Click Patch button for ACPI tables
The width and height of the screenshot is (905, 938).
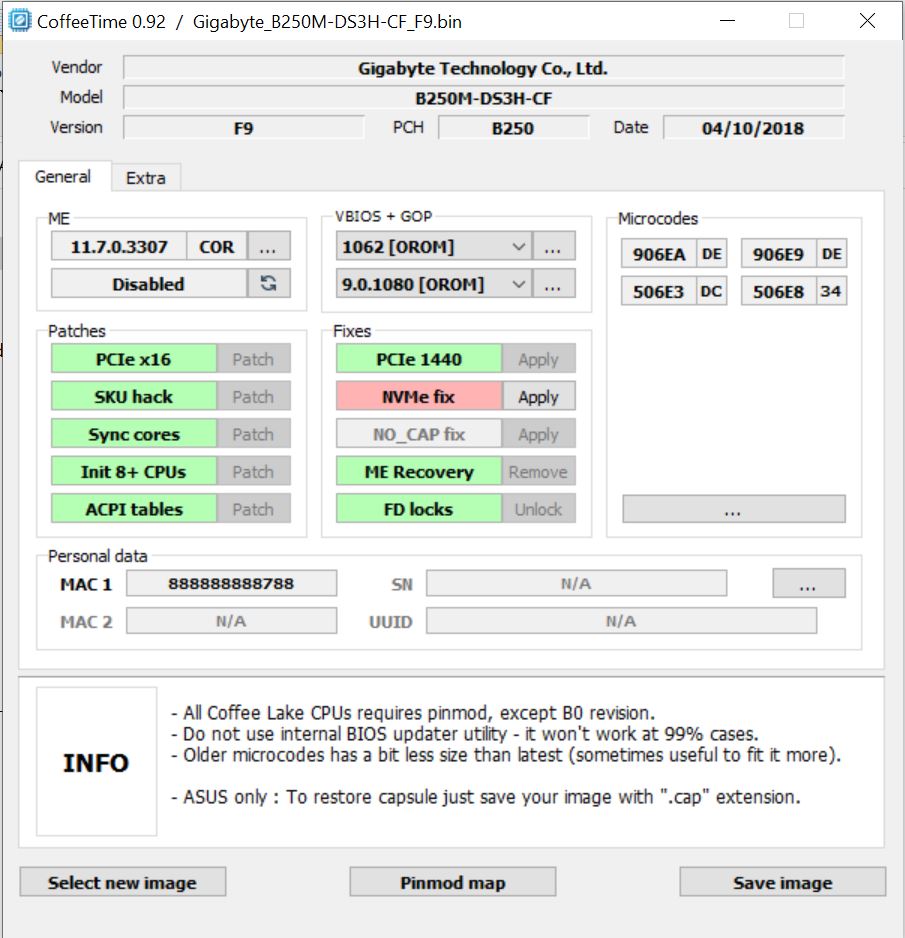[x=254, y=508]
